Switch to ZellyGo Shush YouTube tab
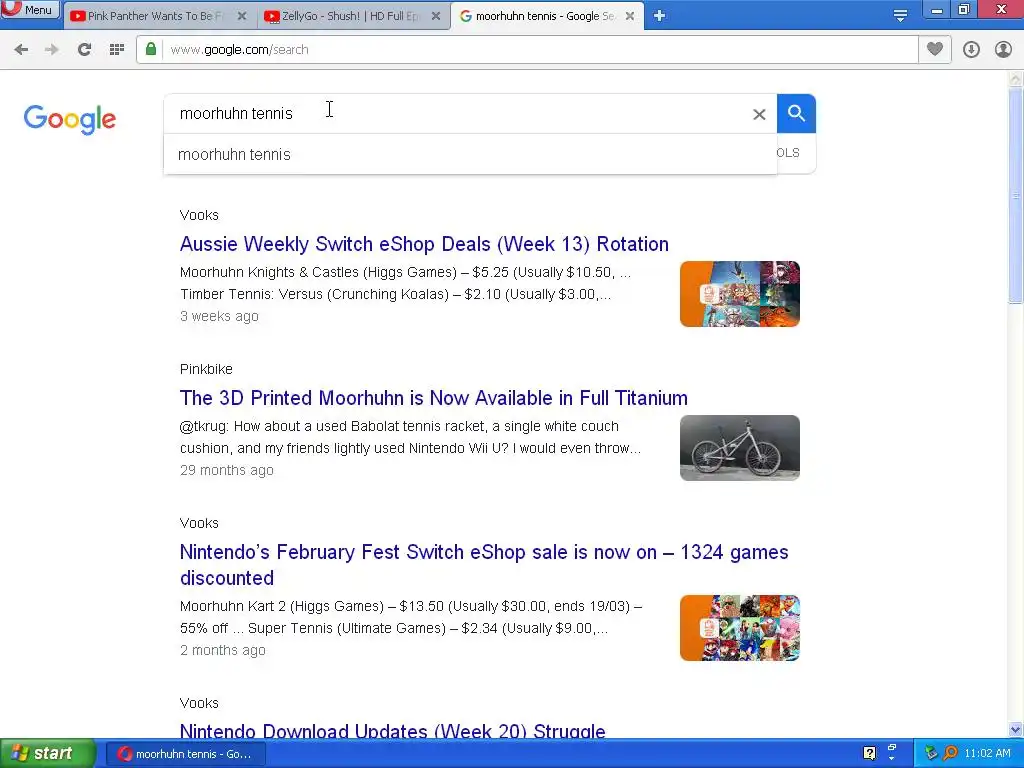The width and height of the screenshot is (1024, 768). coord(353,16)
